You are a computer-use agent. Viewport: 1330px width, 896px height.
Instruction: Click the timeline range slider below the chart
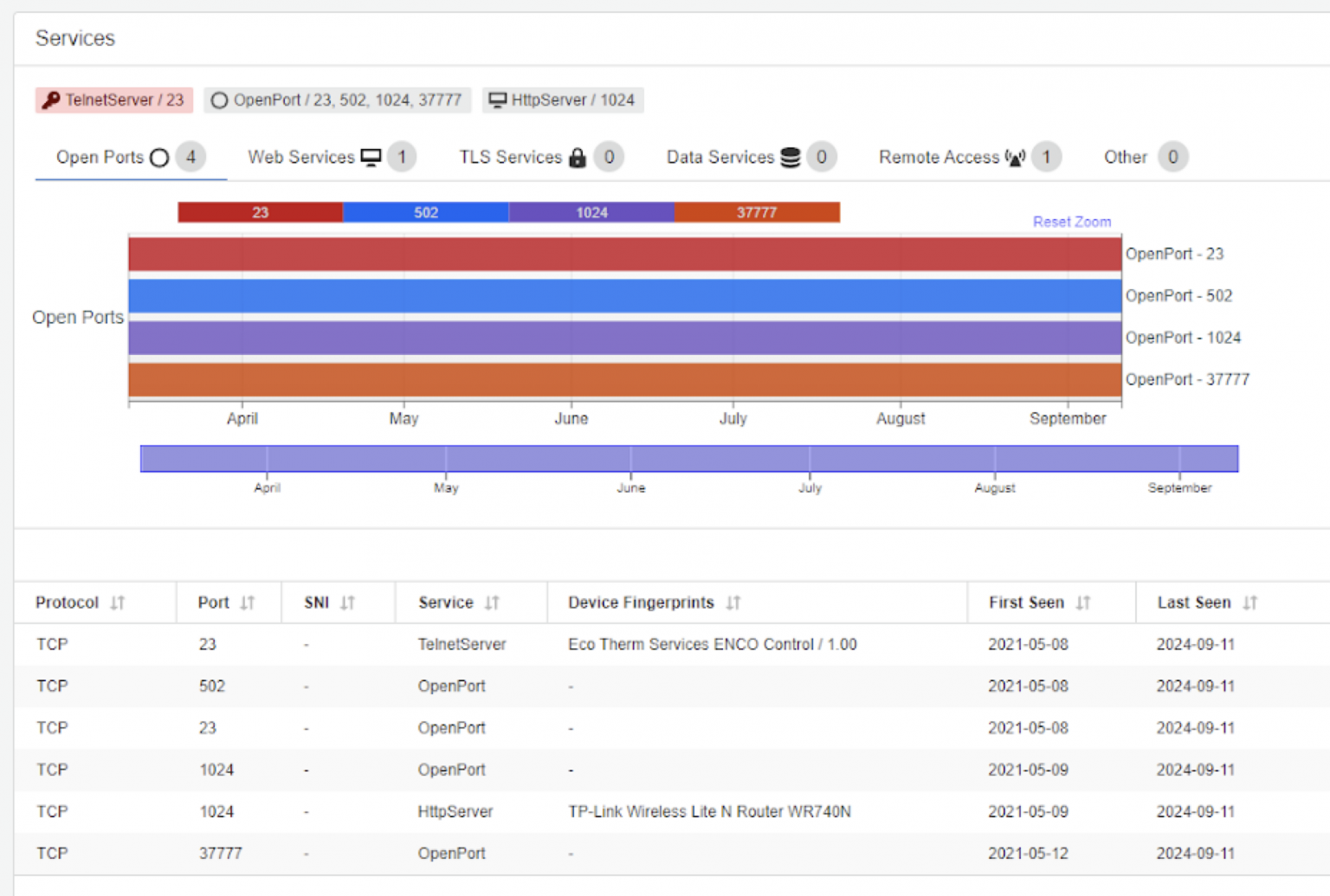[688, 458]
